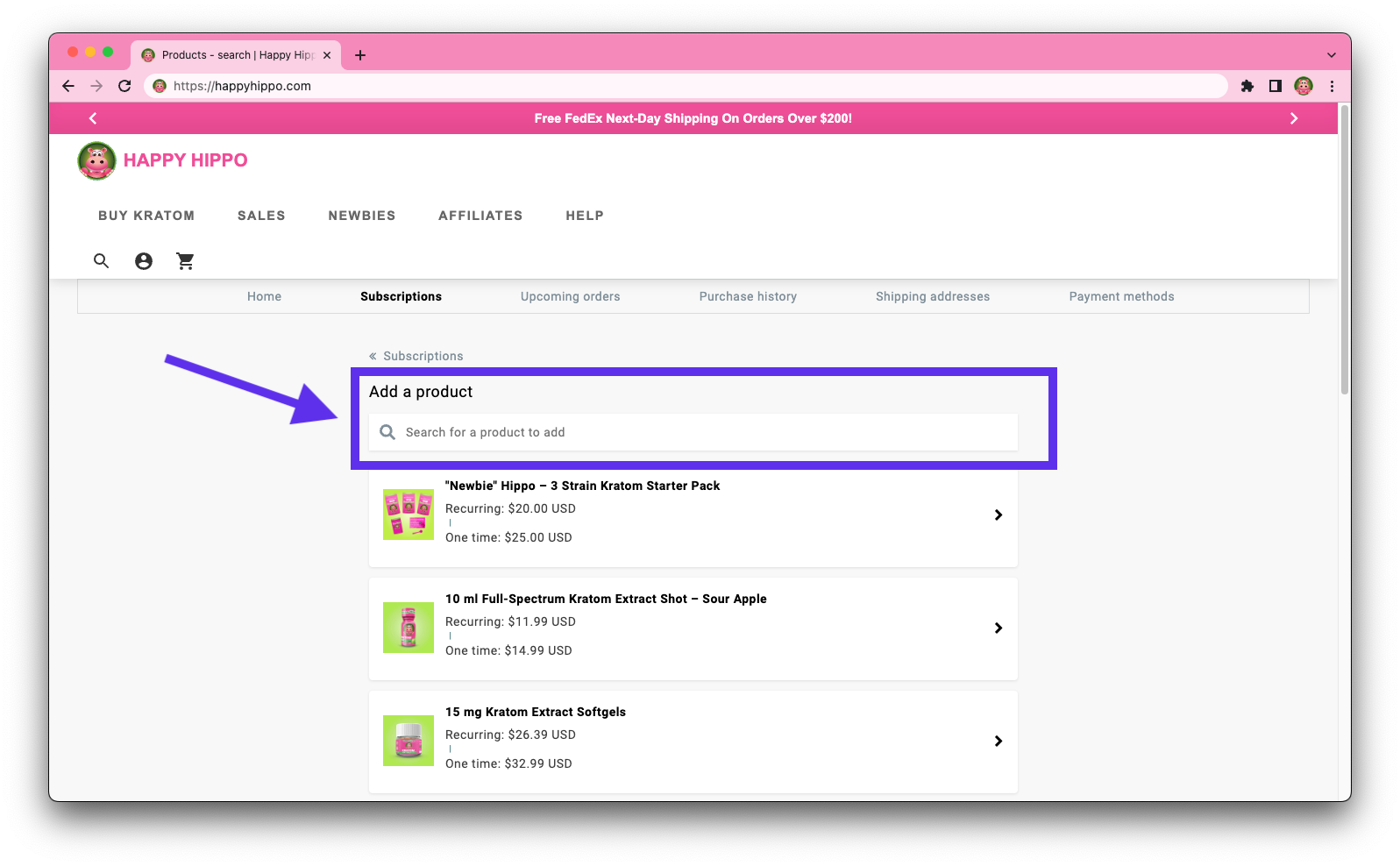The width and height of the screenshot is (1400, 866).
Task: Click 15 mg Kratom Extract Softgels title
Action: [536, 712]
